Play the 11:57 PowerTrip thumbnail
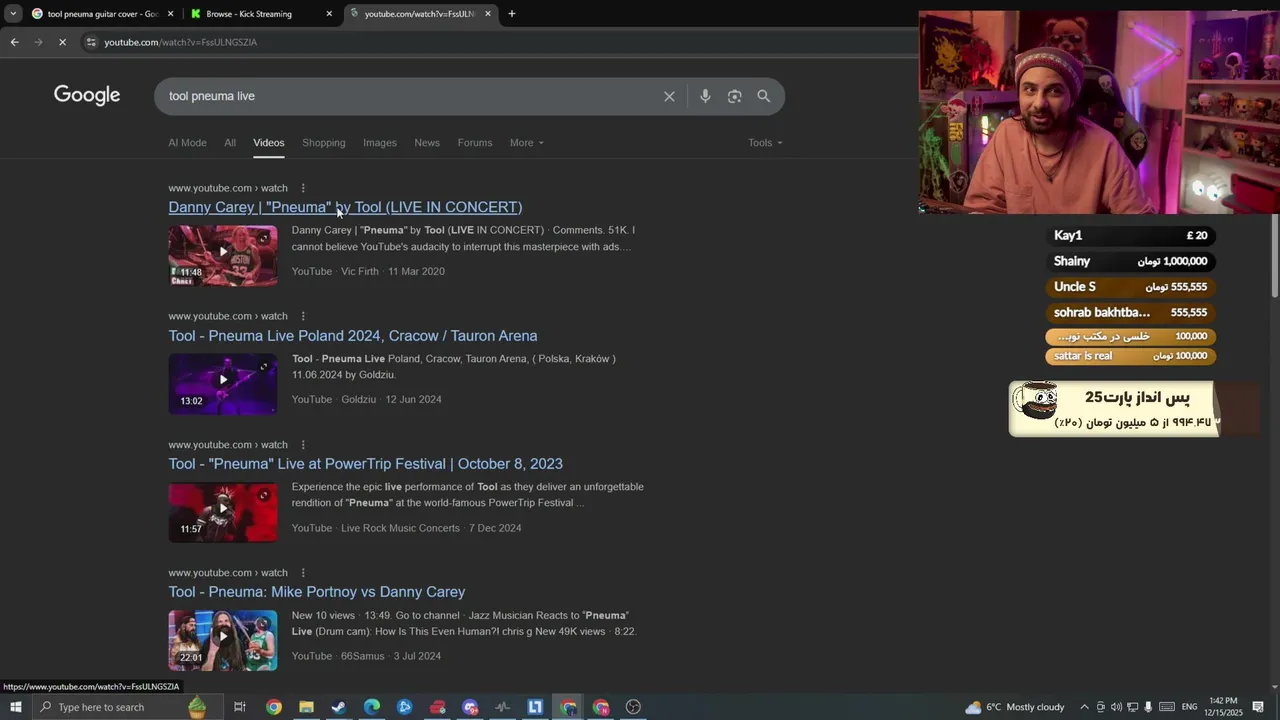1280x720 pixels. [x=223, y=512]
